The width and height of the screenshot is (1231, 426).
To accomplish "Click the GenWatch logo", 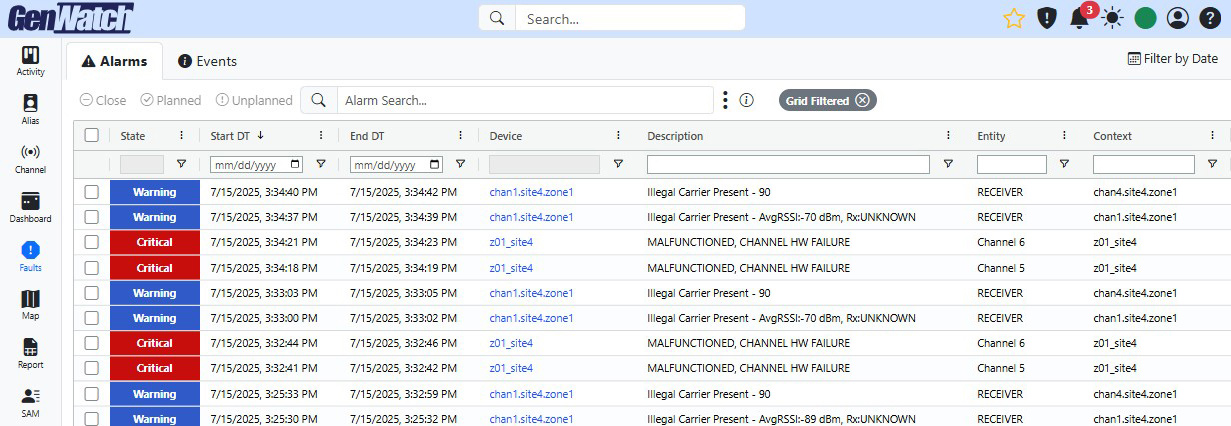I will point(70,18).
